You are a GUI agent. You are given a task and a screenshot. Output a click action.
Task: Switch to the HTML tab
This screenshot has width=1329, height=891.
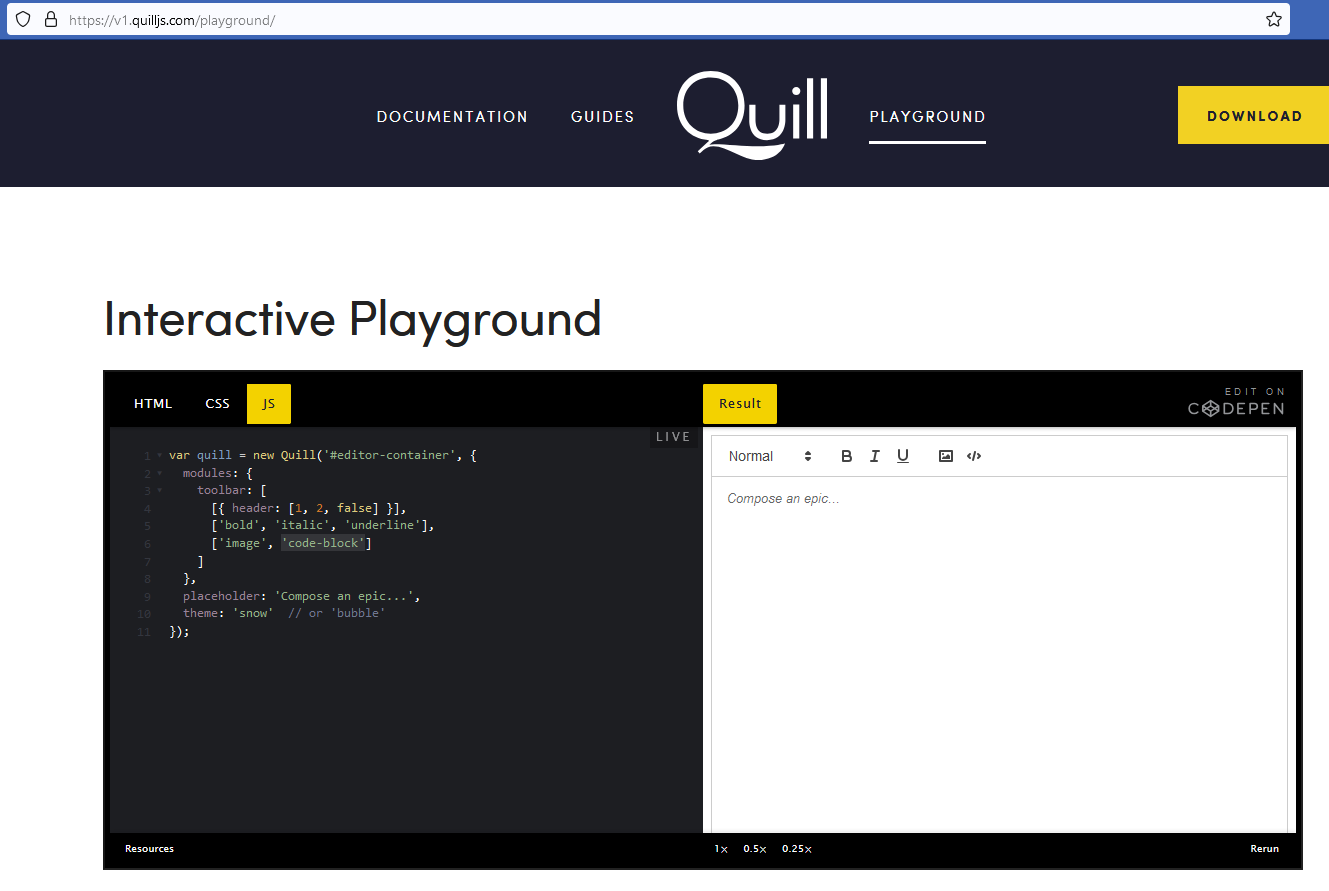153,404
